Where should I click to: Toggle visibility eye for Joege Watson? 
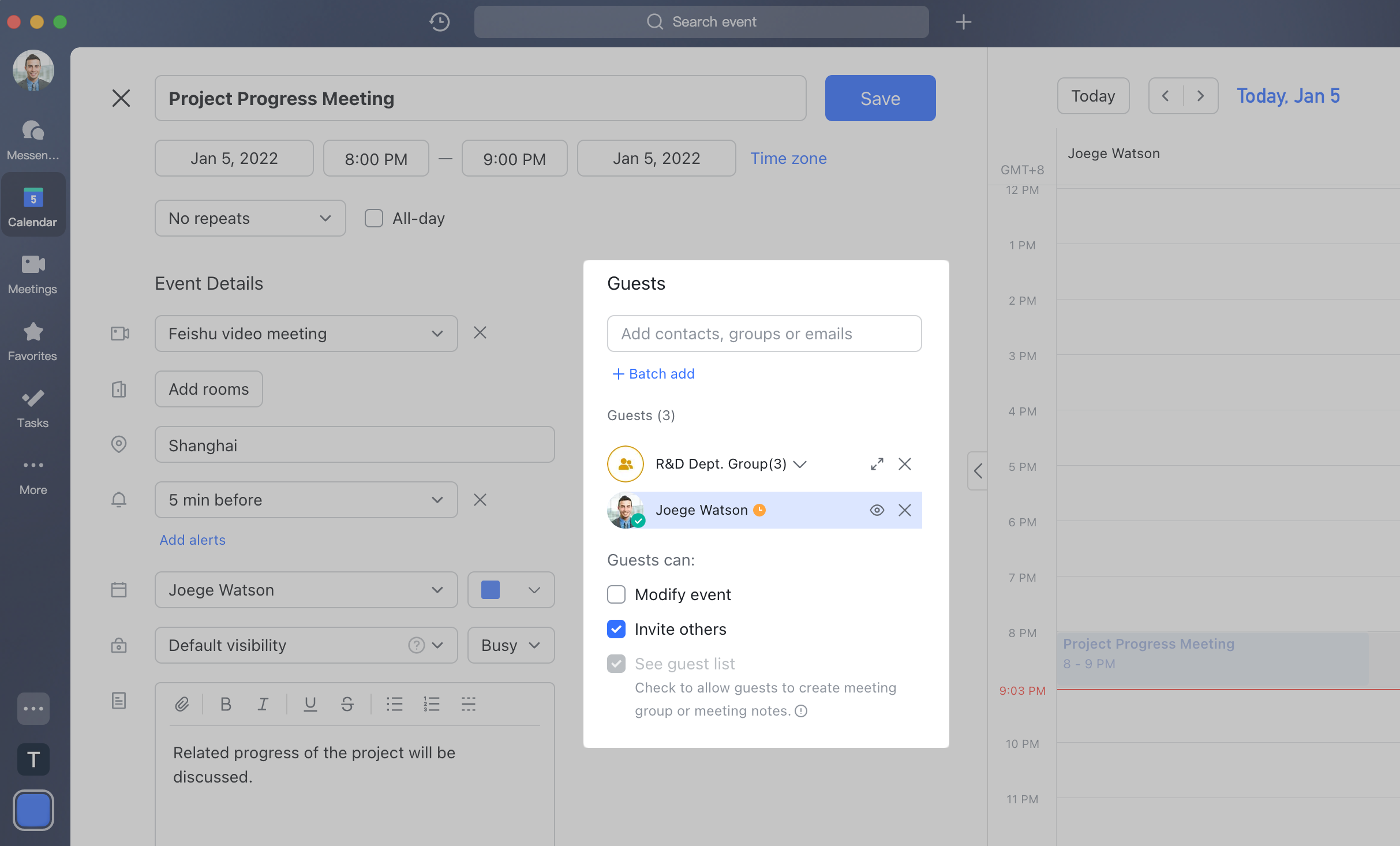pyautogui.click(x=877, y=510)
